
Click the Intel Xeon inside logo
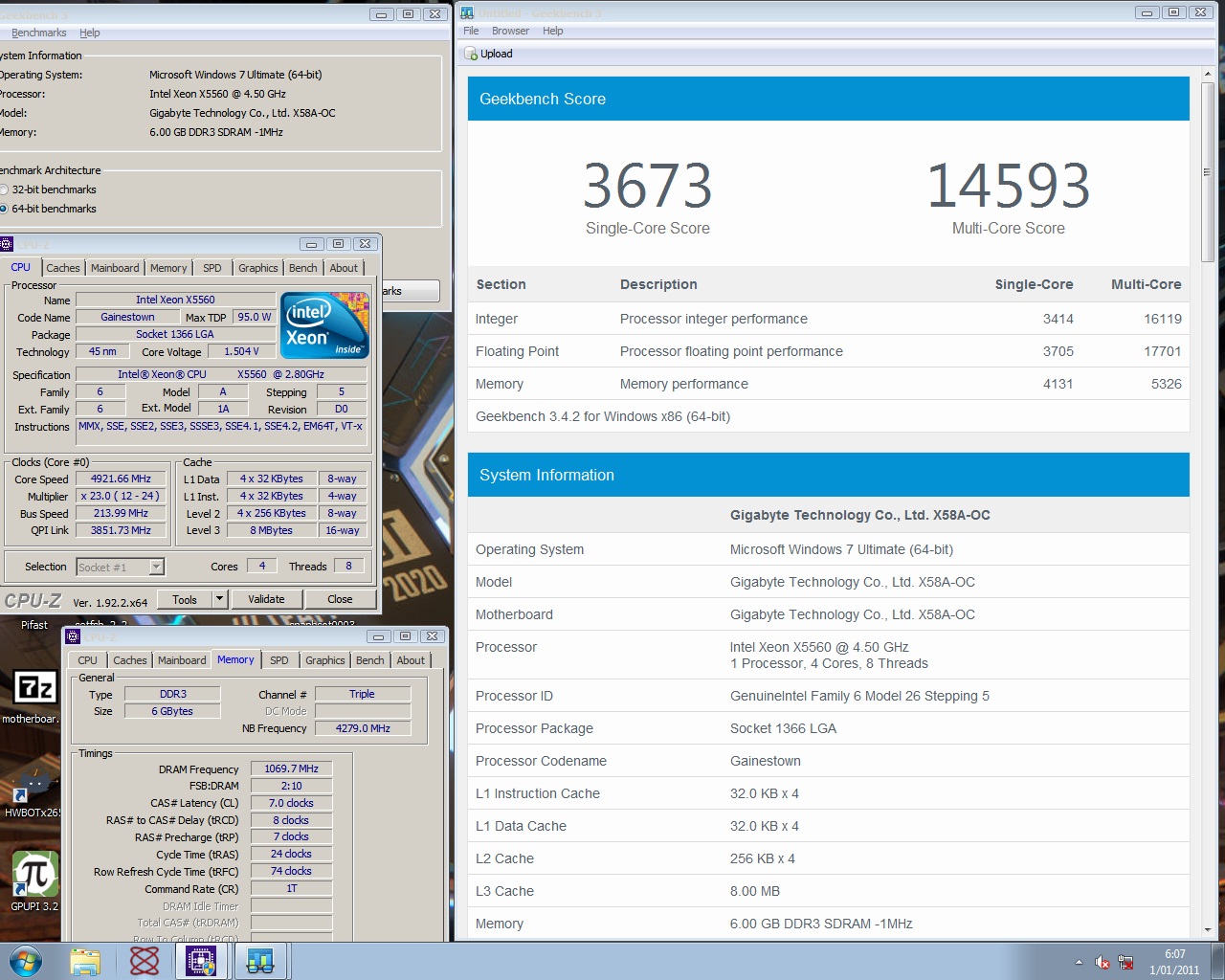325,325
